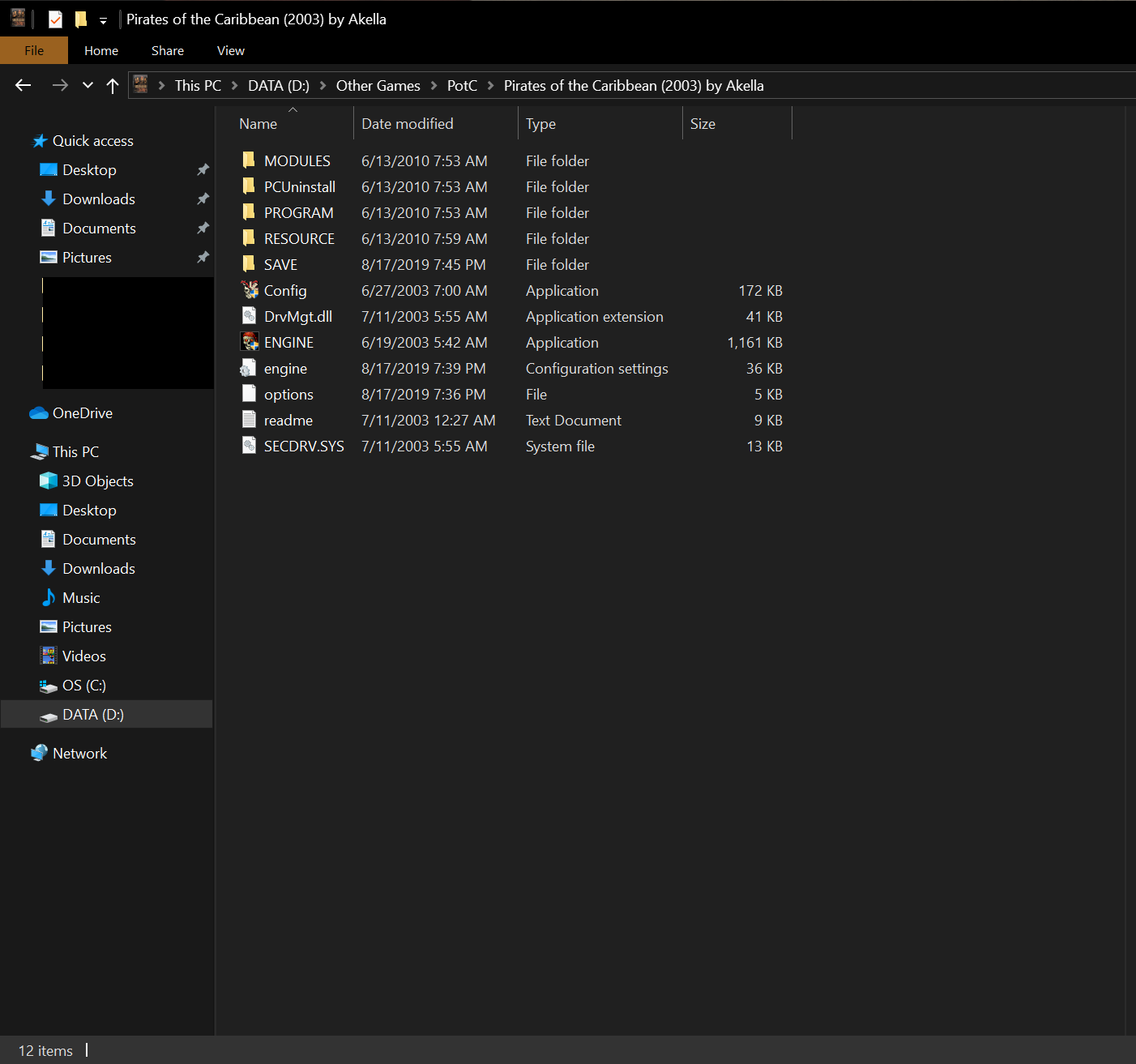
Task: Expand chevron after This PC in breadcrumb
Action: click(235, 85)
